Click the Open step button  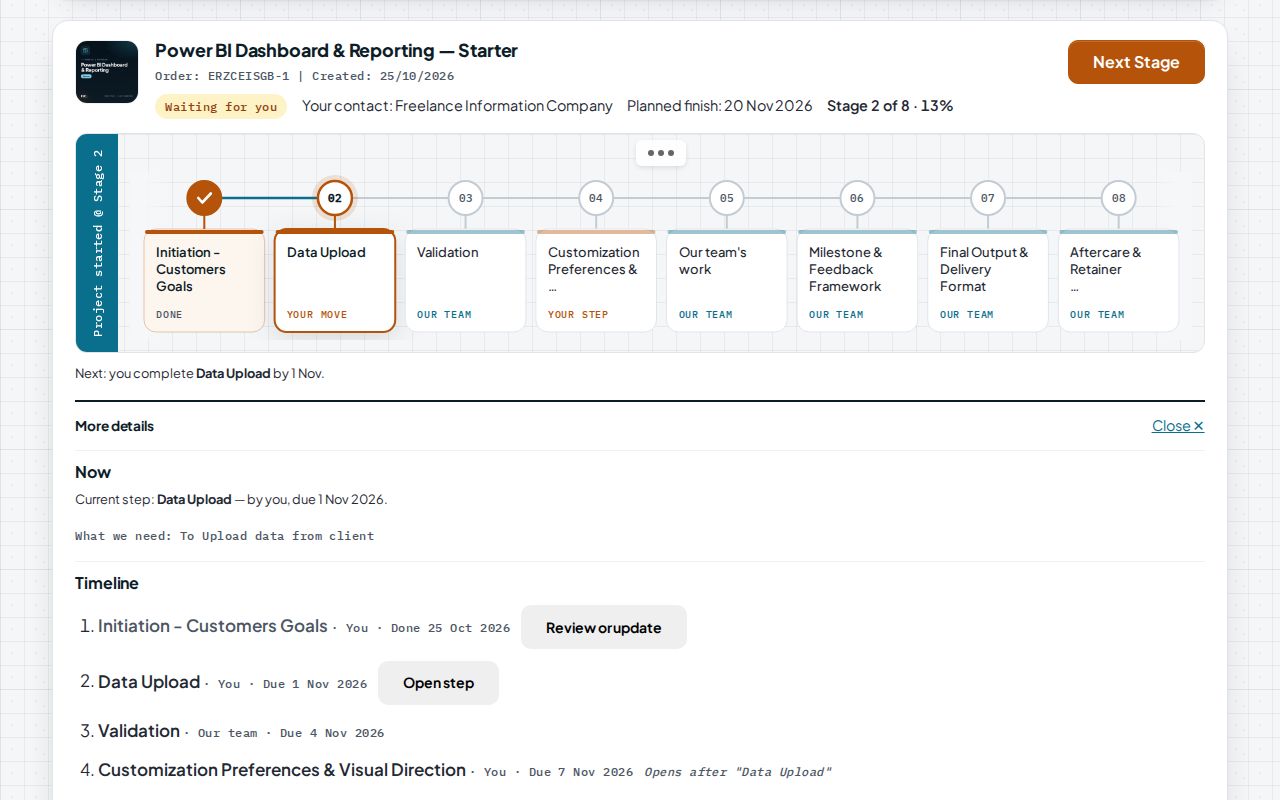(x=438, y=683)
